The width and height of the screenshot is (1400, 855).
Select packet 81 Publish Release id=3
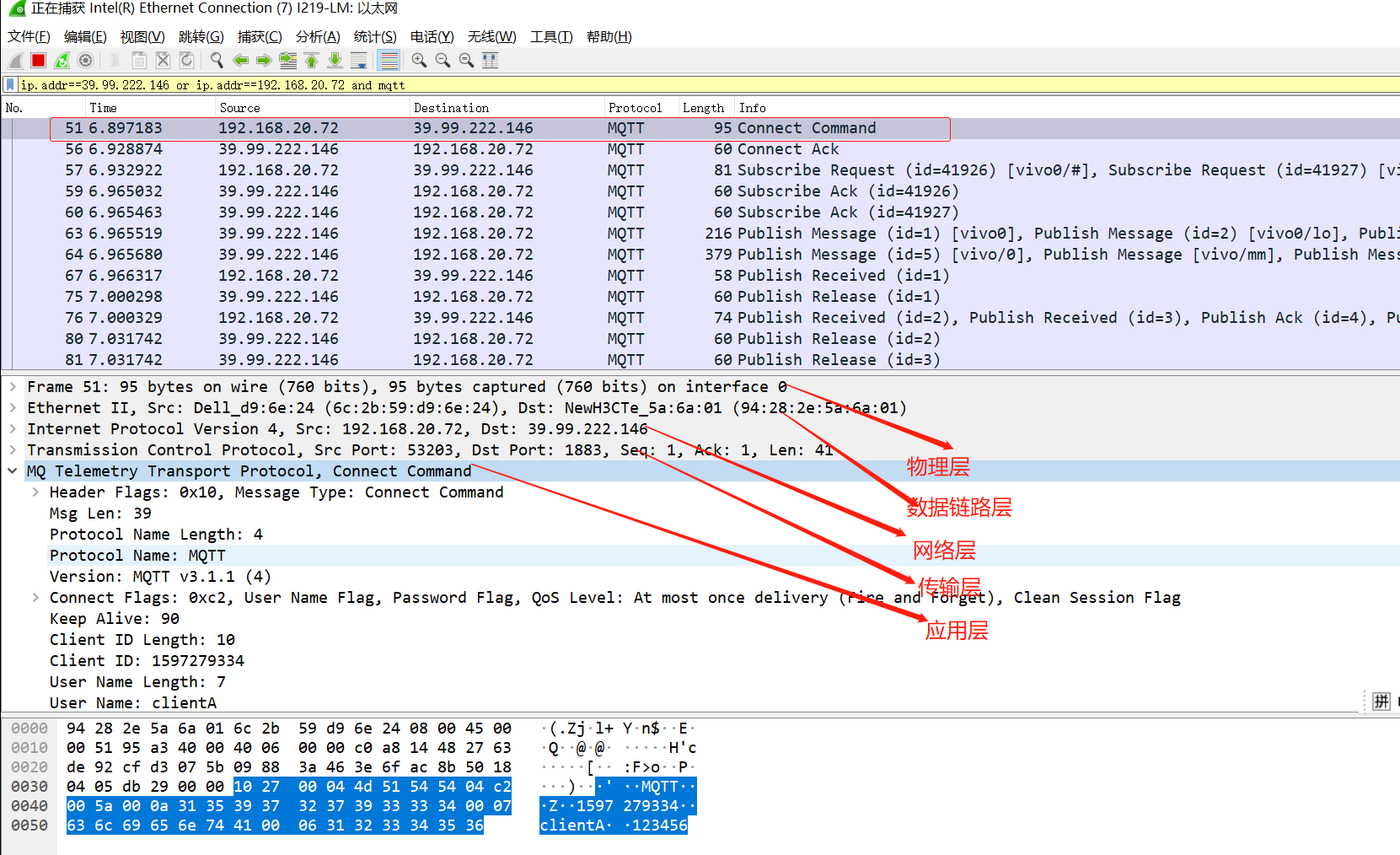coord(700,360)
